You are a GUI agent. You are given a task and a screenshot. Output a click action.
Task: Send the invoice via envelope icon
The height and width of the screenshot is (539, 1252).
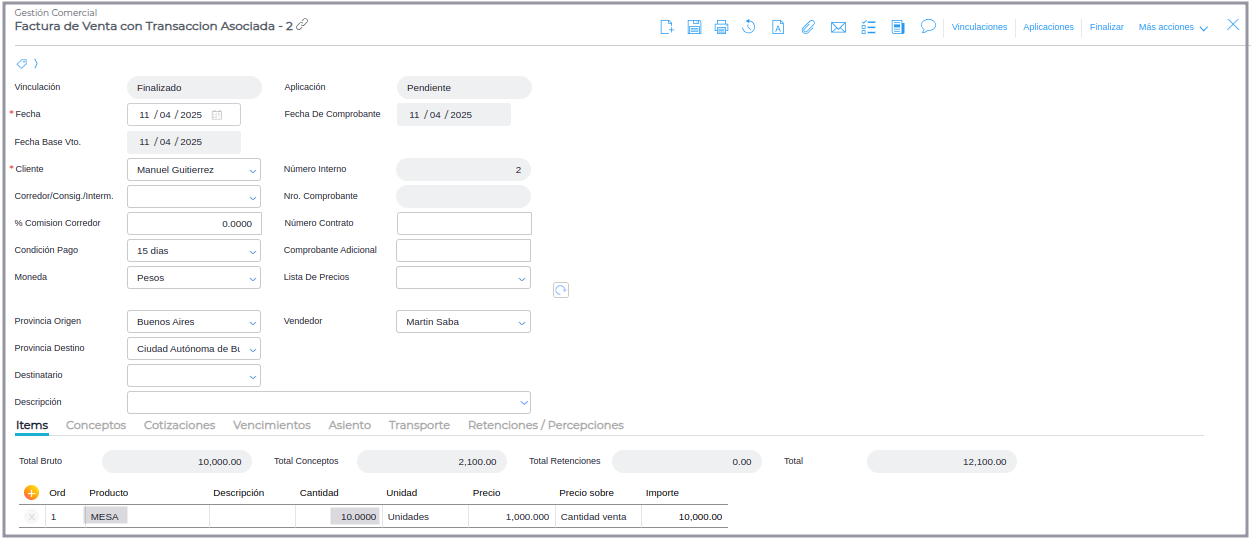(x=839, y=27)
